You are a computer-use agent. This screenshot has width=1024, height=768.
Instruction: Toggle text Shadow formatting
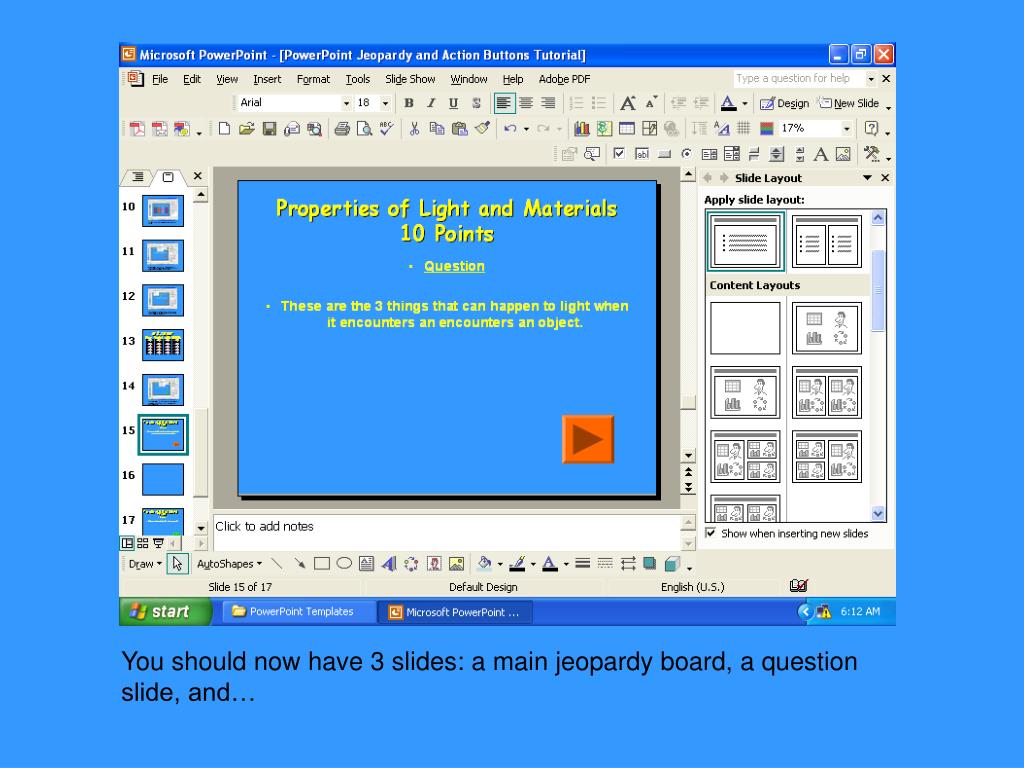[x=476, y=103]
